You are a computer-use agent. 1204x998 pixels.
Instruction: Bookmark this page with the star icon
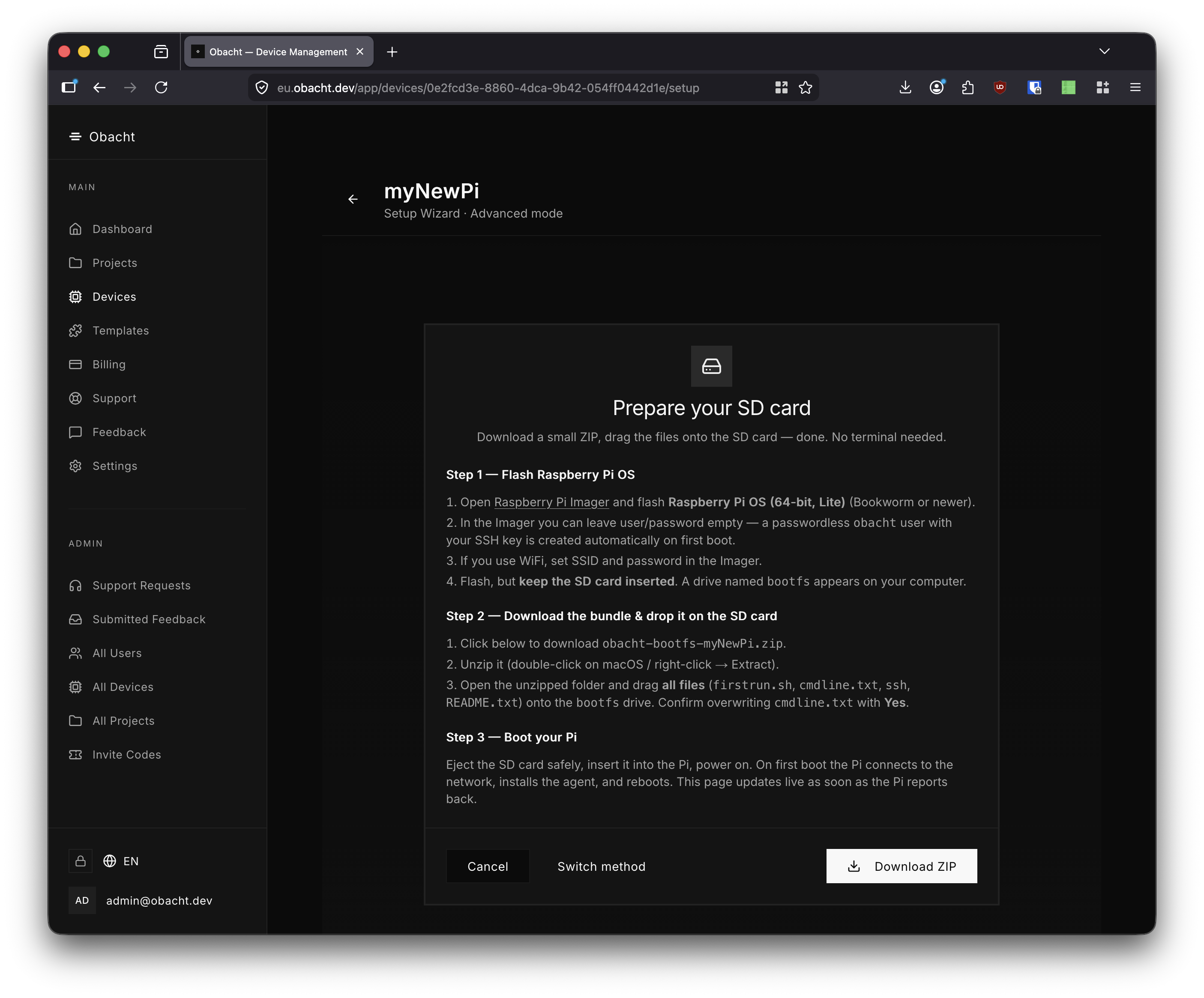pos(806,87)
